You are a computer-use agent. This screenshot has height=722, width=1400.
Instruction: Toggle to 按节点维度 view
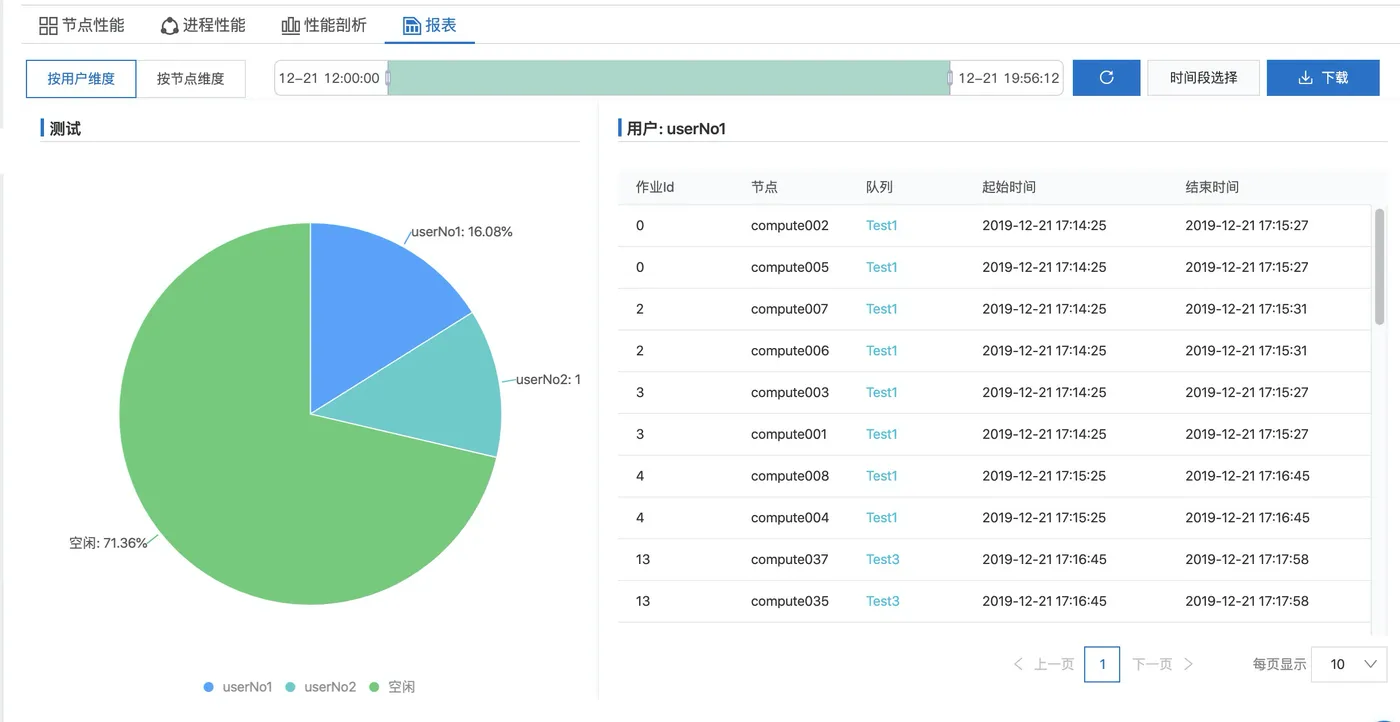point(191,78)
